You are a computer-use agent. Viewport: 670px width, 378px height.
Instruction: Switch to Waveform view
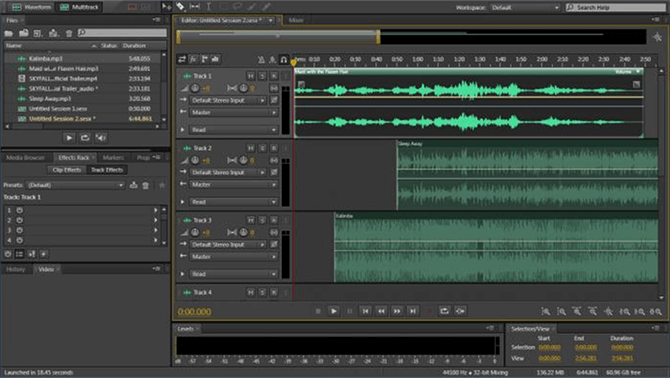point(32,7)
